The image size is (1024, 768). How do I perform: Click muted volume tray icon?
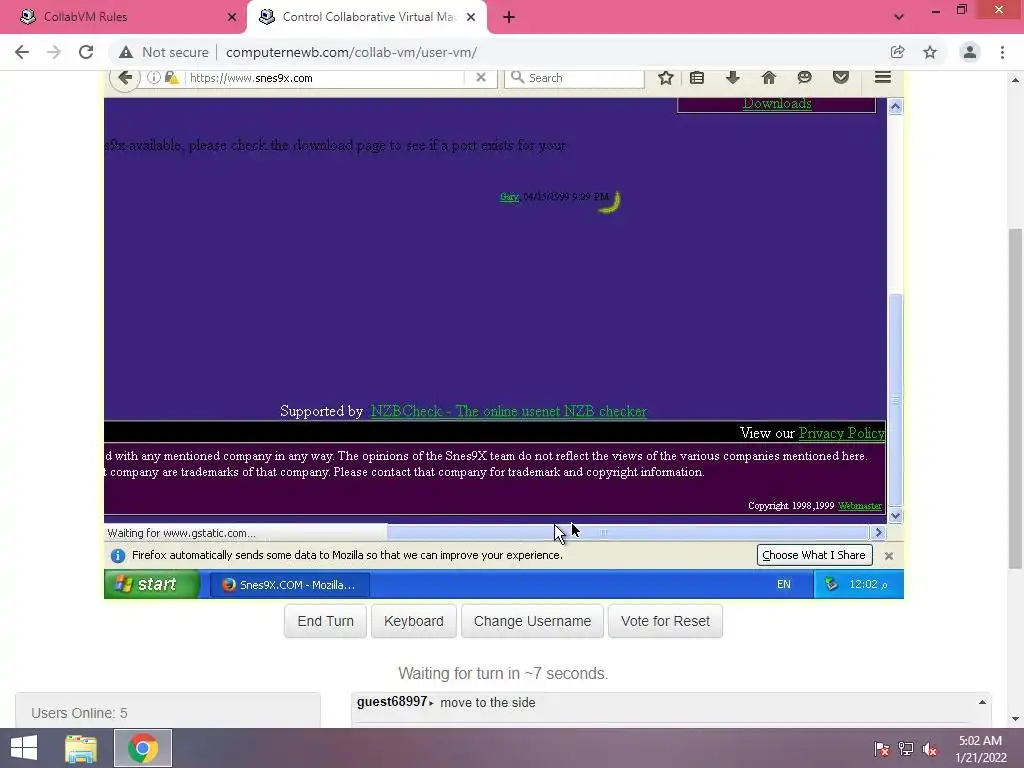(930, 749)
